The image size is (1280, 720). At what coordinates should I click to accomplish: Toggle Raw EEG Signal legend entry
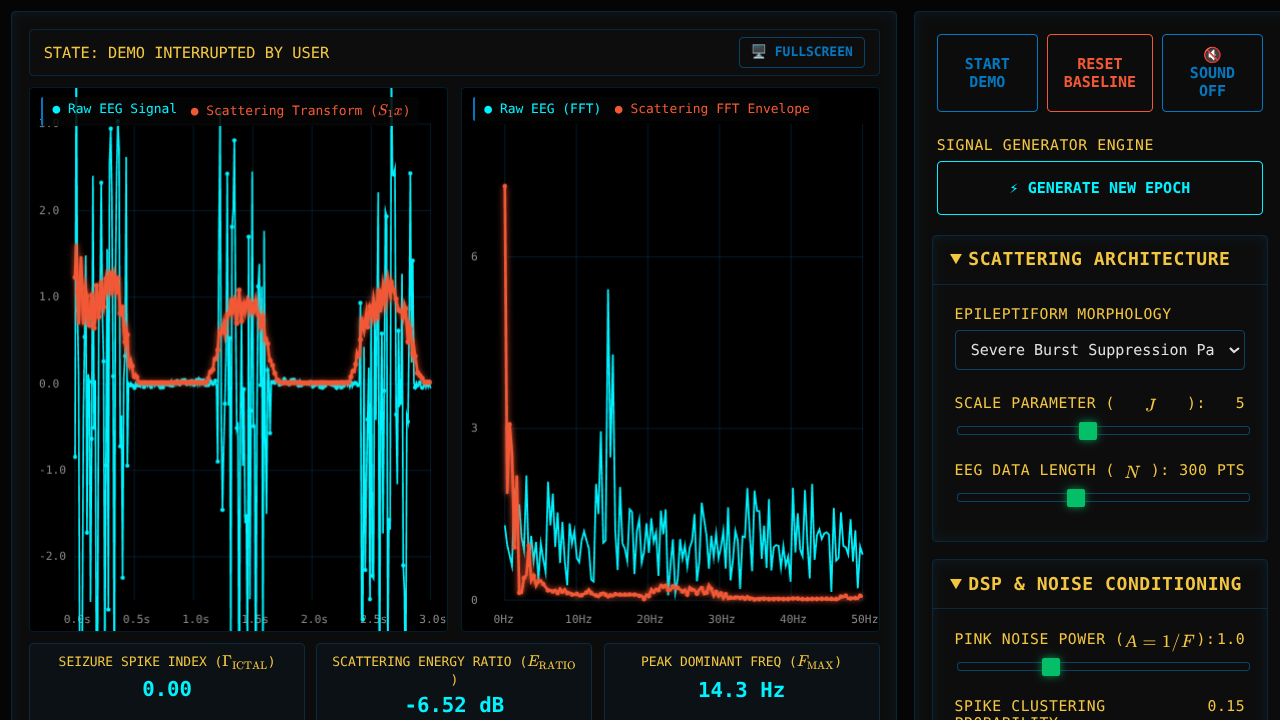[x=114, y=109]
